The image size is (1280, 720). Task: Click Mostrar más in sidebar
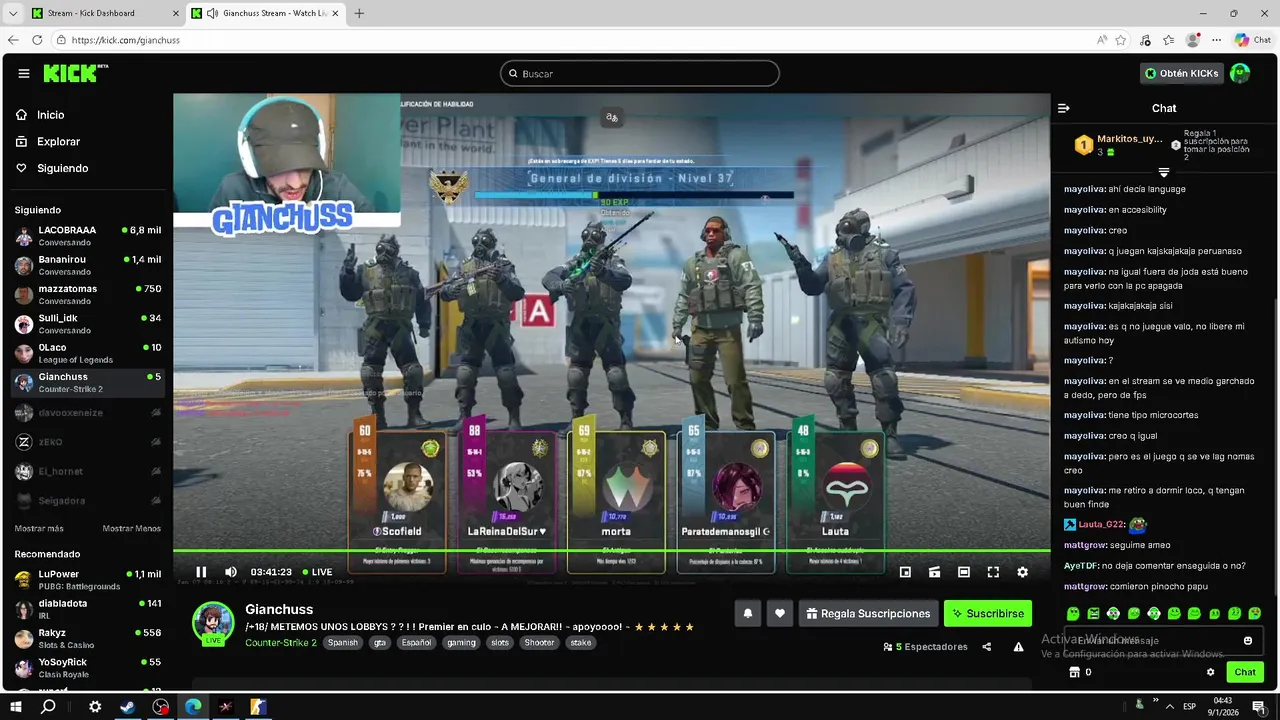point(39,528)
